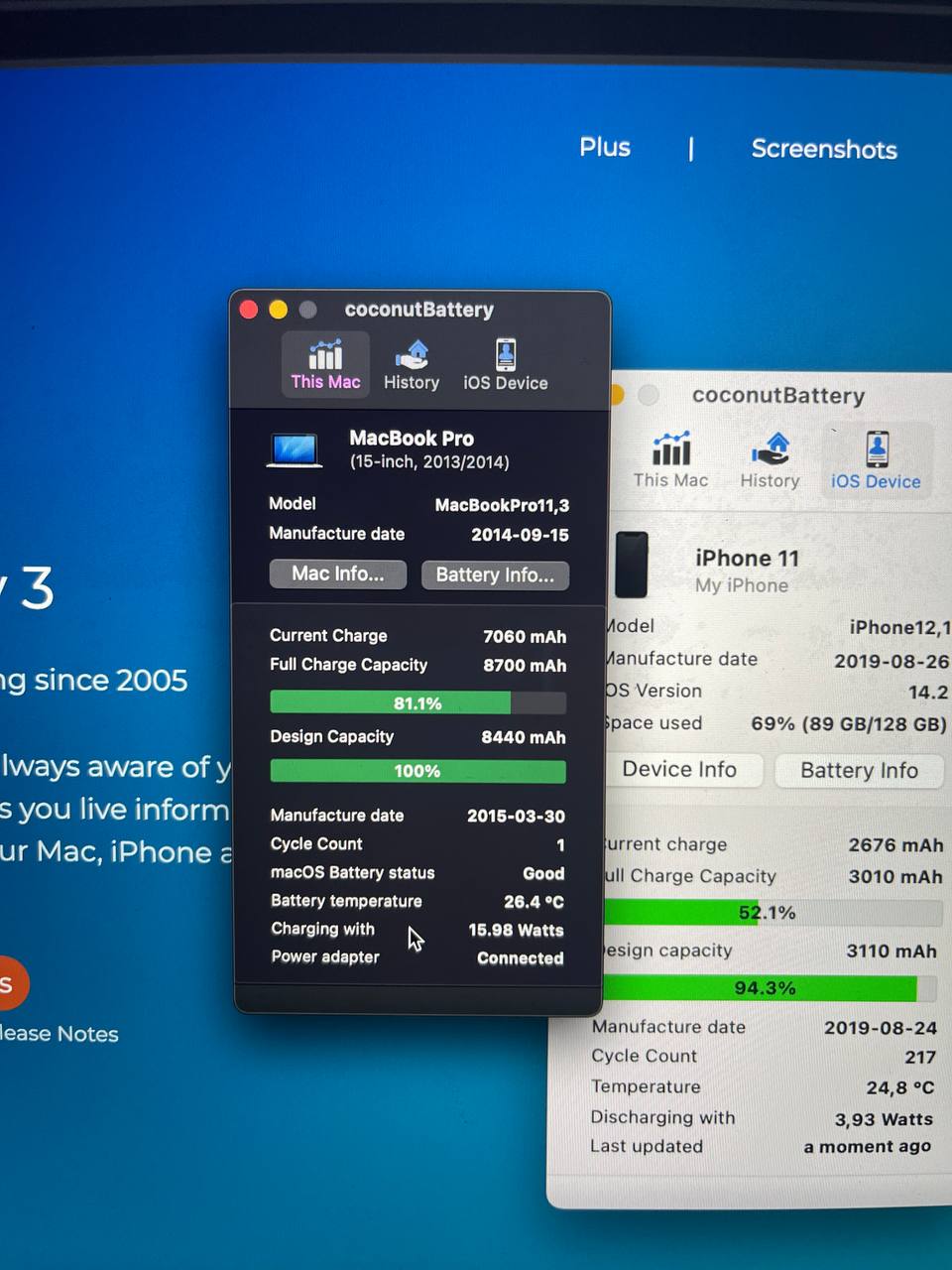
Task: Open the Plus link on the webpage
Action: pos(605,147)
